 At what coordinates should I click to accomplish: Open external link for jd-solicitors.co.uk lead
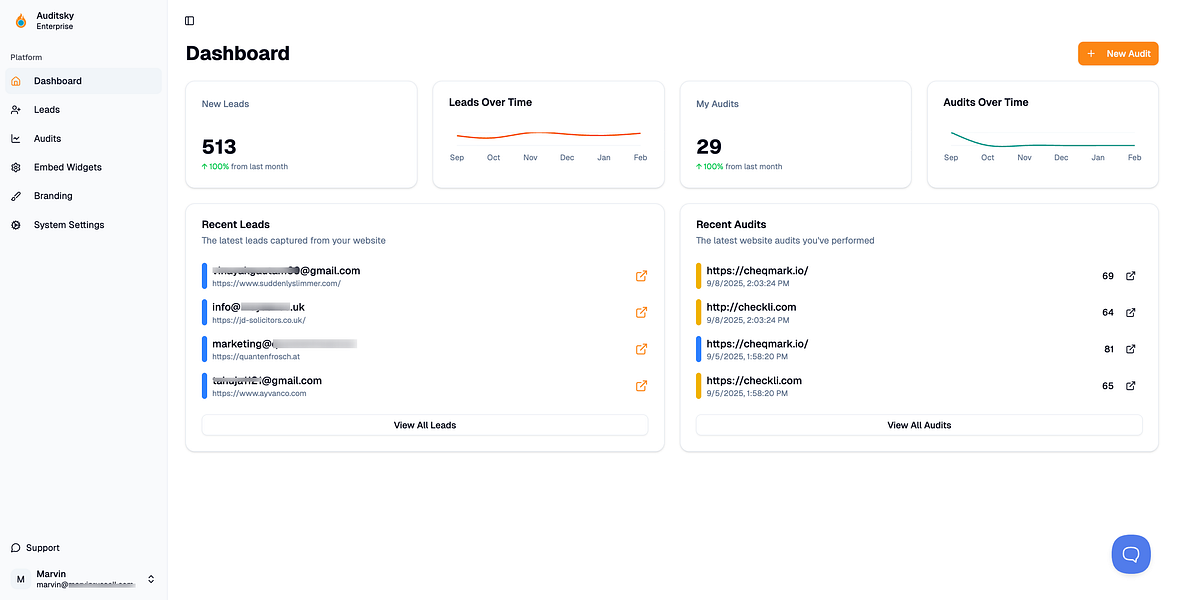[x=642, y=312]
